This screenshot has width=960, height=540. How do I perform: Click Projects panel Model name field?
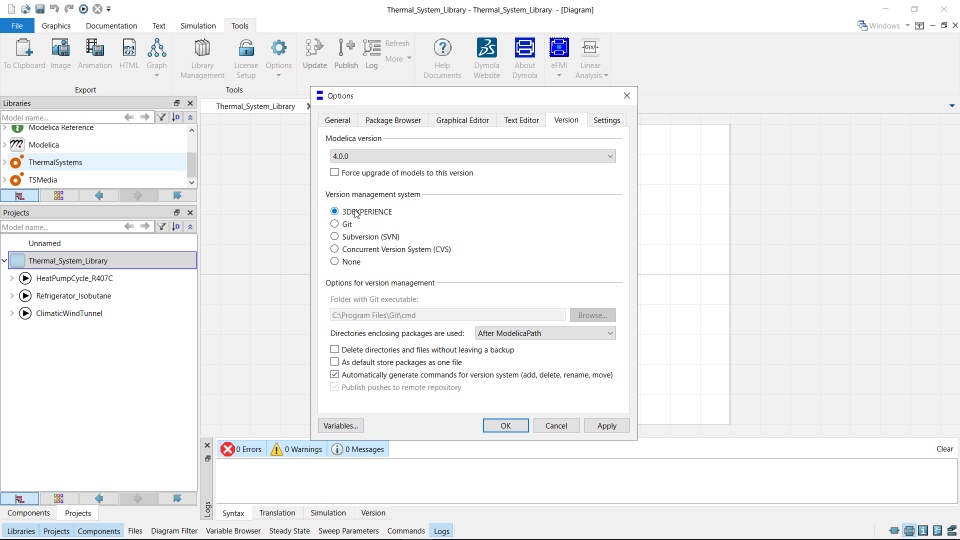point(60,227)
